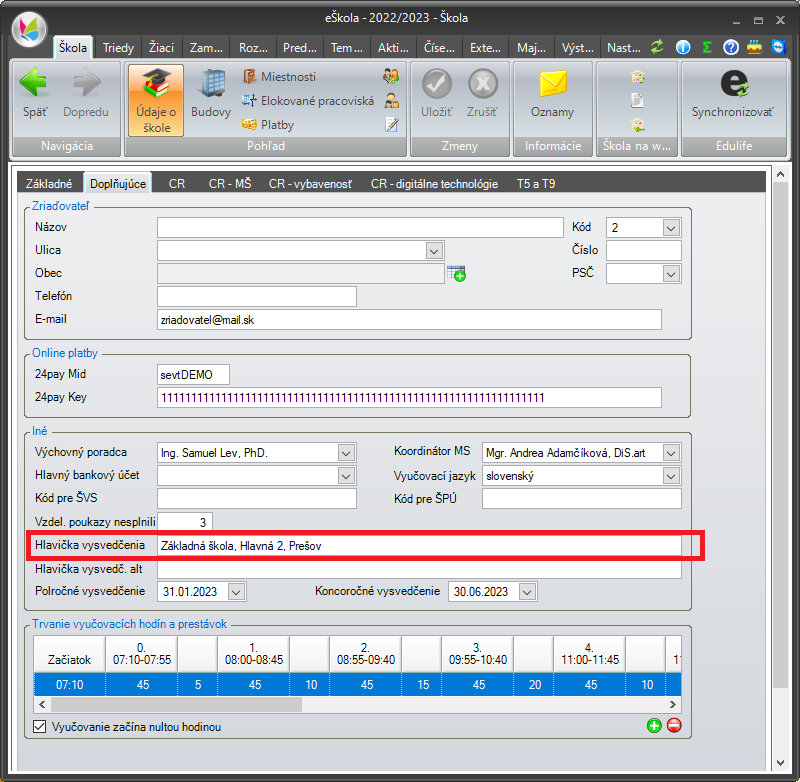Click the blue info icon in tab bar

click(x=683, y=47)
